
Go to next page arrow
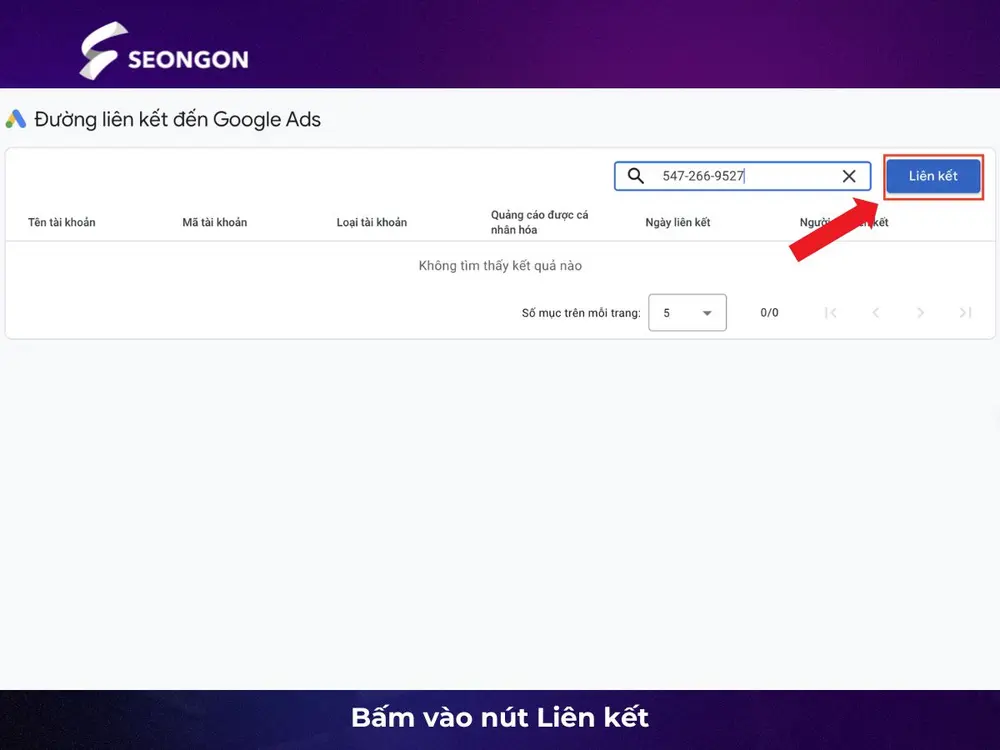[920, 312]
